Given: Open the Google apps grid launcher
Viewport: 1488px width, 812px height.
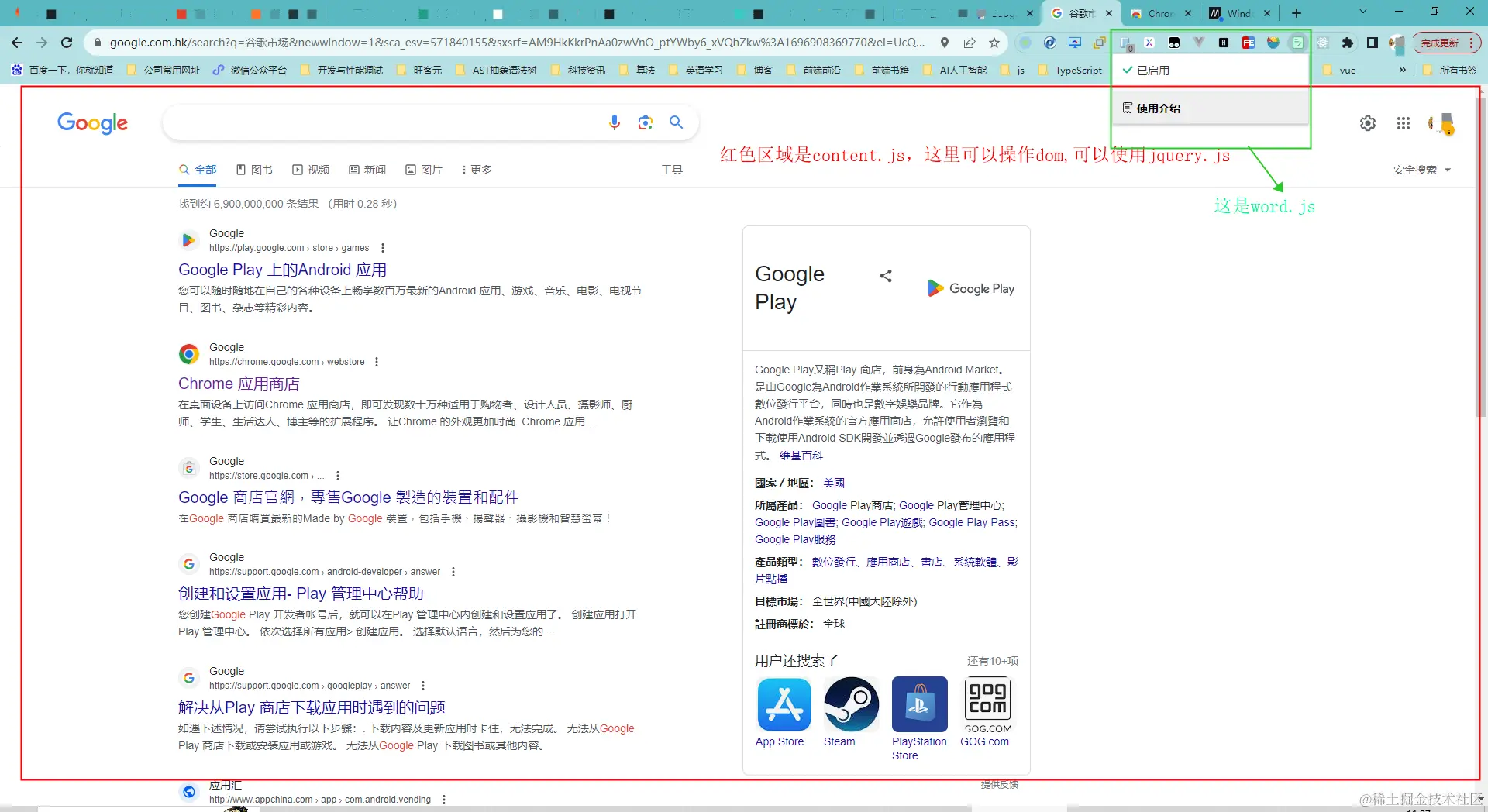Looking at the screenshot, I should [x=1403, y=122].
